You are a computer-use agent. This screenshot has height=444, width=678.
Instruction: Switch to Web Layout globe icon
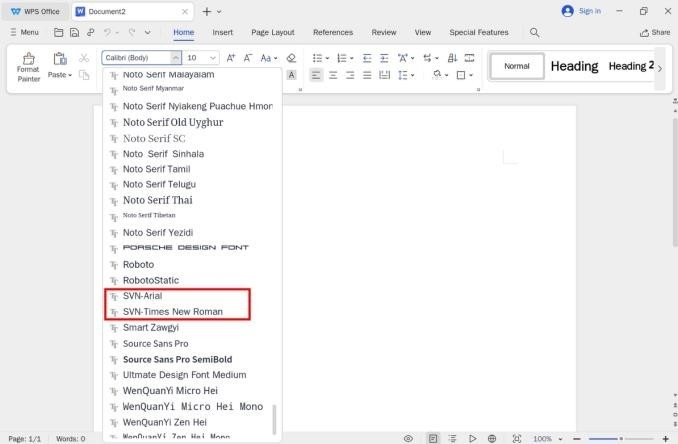(492, 439)
